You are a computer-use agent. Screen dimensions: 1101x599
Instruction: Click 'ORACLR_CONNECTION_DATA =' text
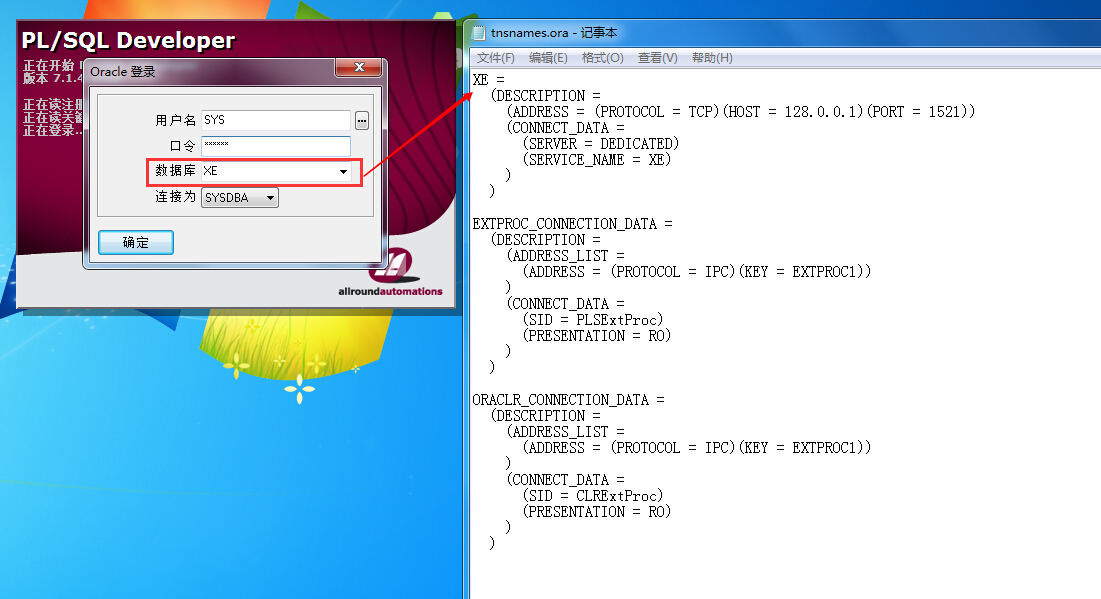tap(568, 400)
